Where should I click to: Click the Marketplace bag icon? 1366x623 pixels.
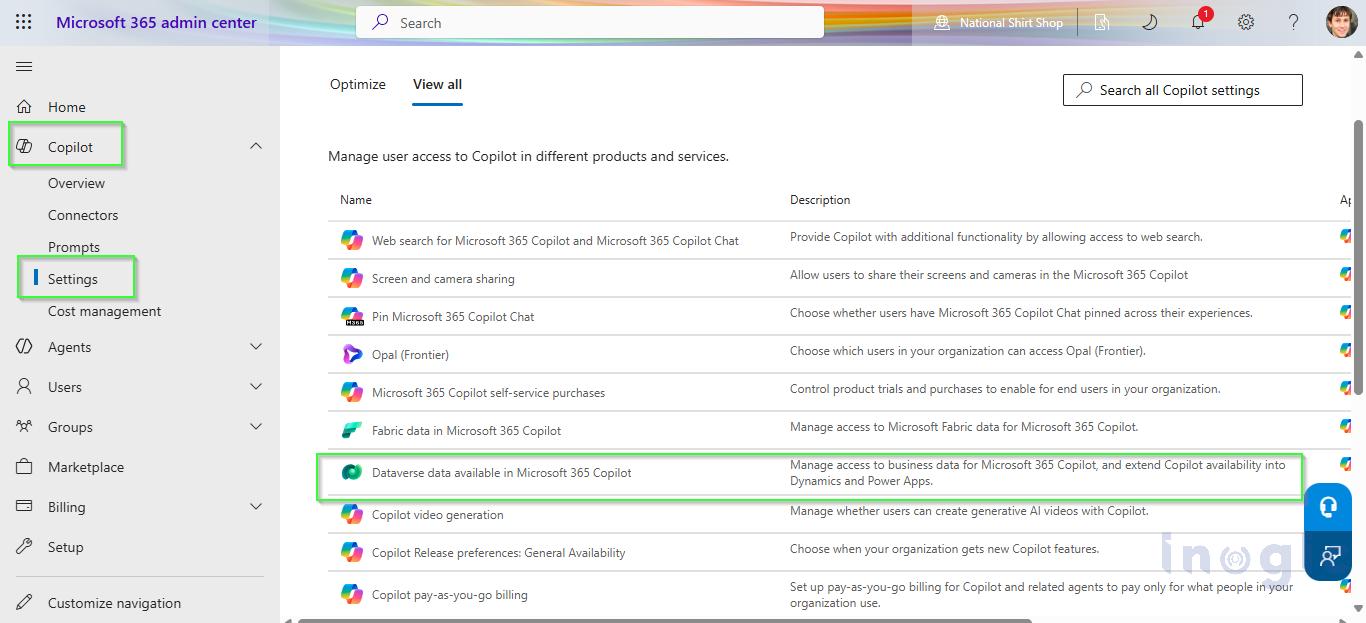[x=25, y=467]
